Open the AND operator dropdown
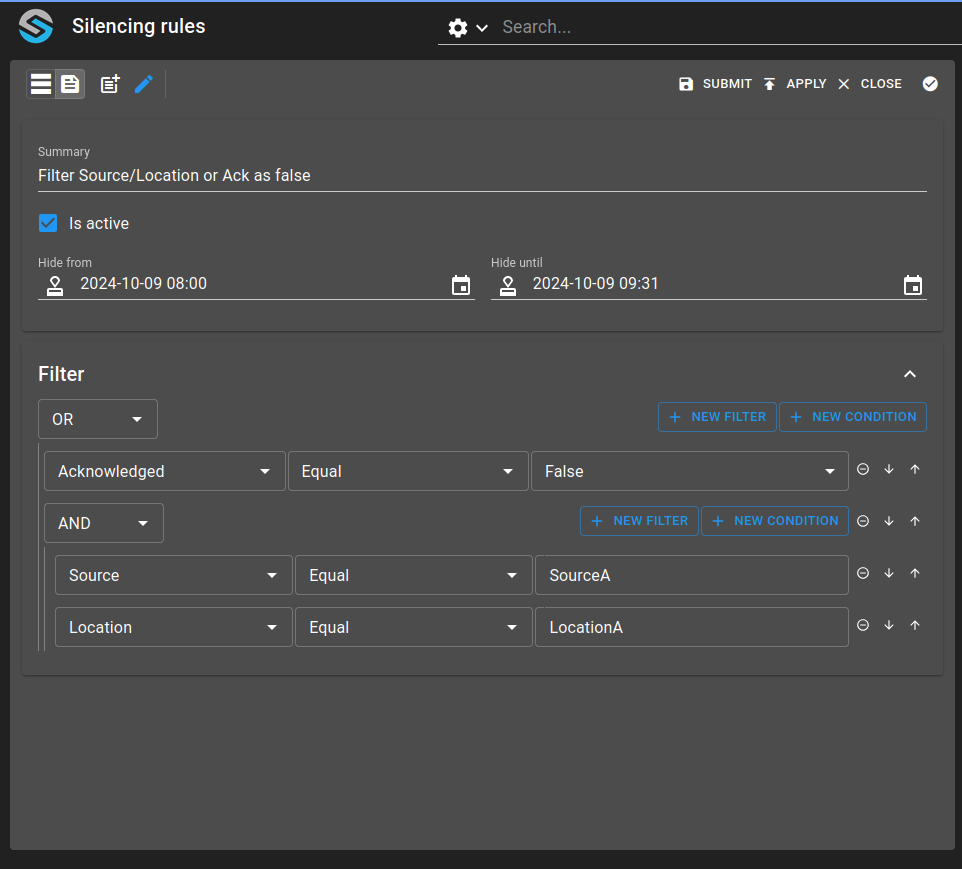This screenshot has height=869, width=962. (104, 523)
